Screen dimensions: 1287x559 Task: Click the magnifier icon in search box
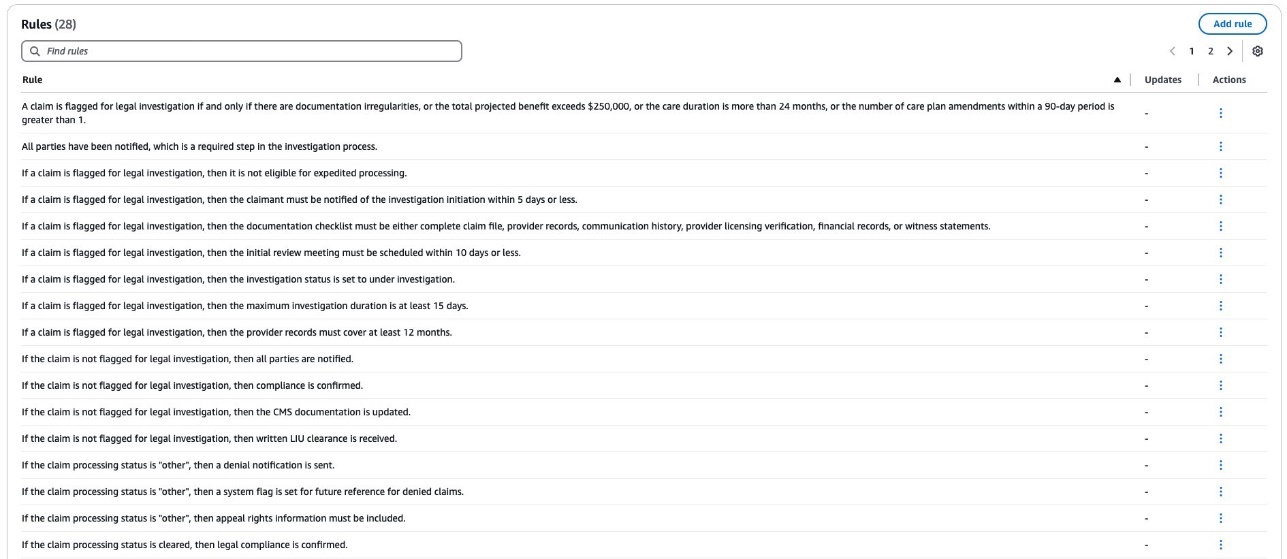tap(36, 50)
